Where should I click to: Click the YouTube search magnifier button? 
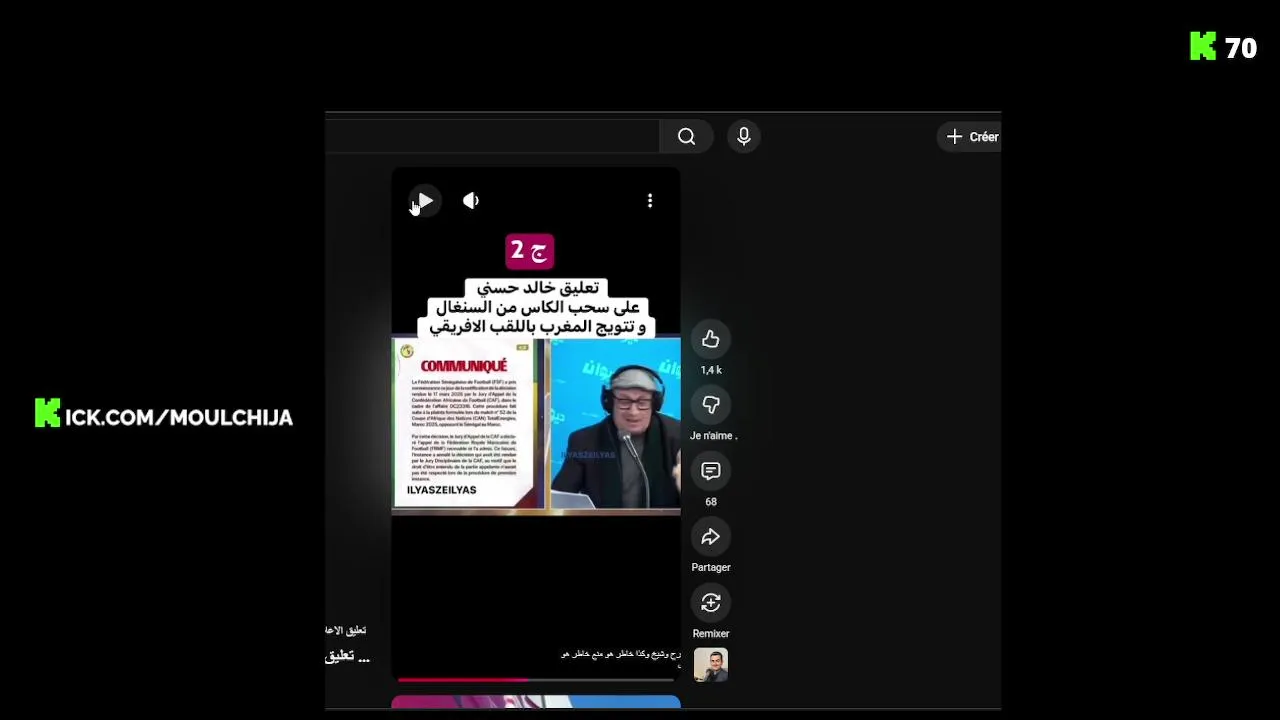coord(686,137)
